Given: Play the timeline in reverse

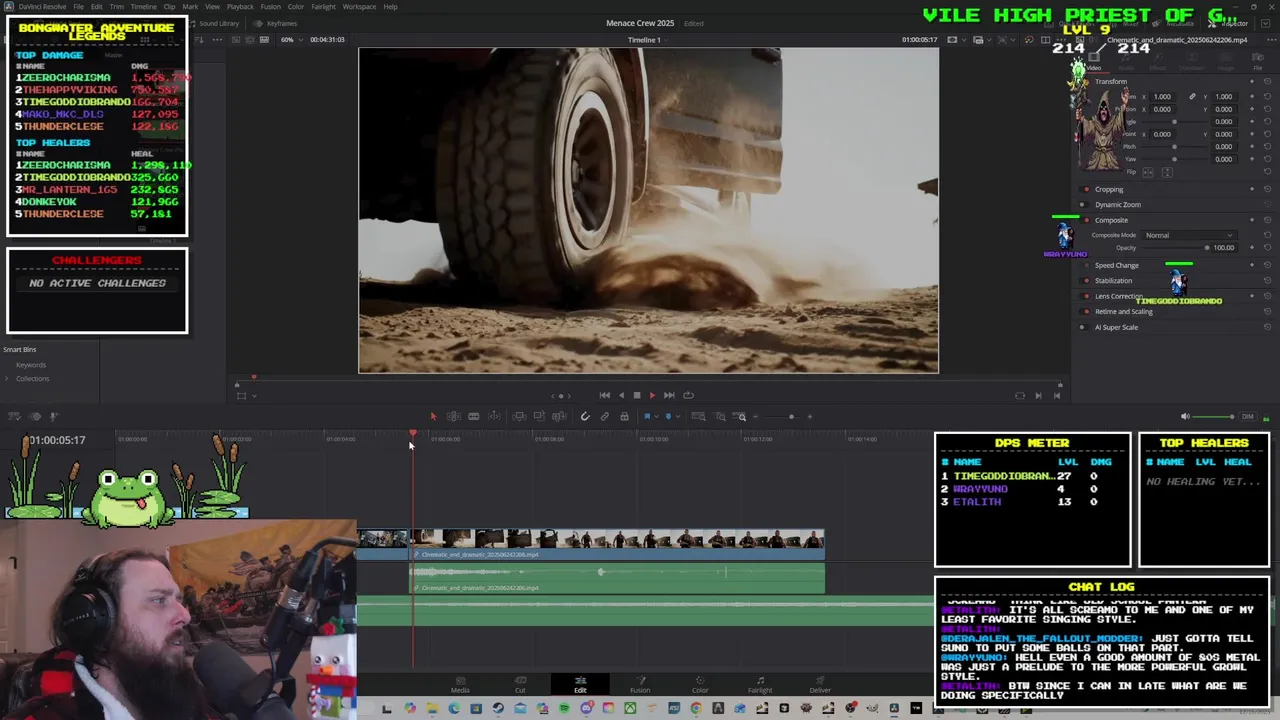Looking at the screenshot, I should (621, 395).
